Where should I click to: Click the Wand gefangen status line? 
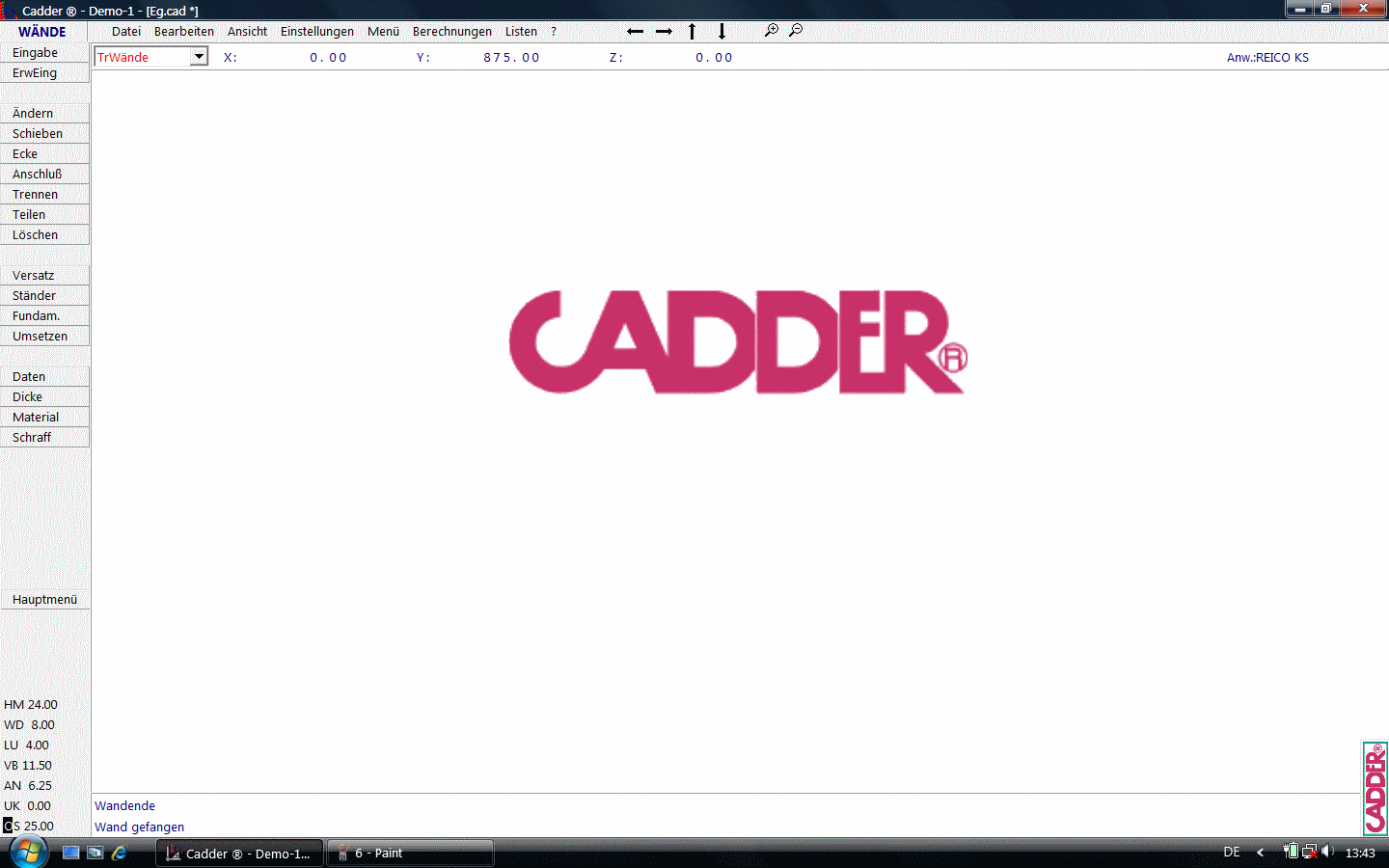coord(140,827)
